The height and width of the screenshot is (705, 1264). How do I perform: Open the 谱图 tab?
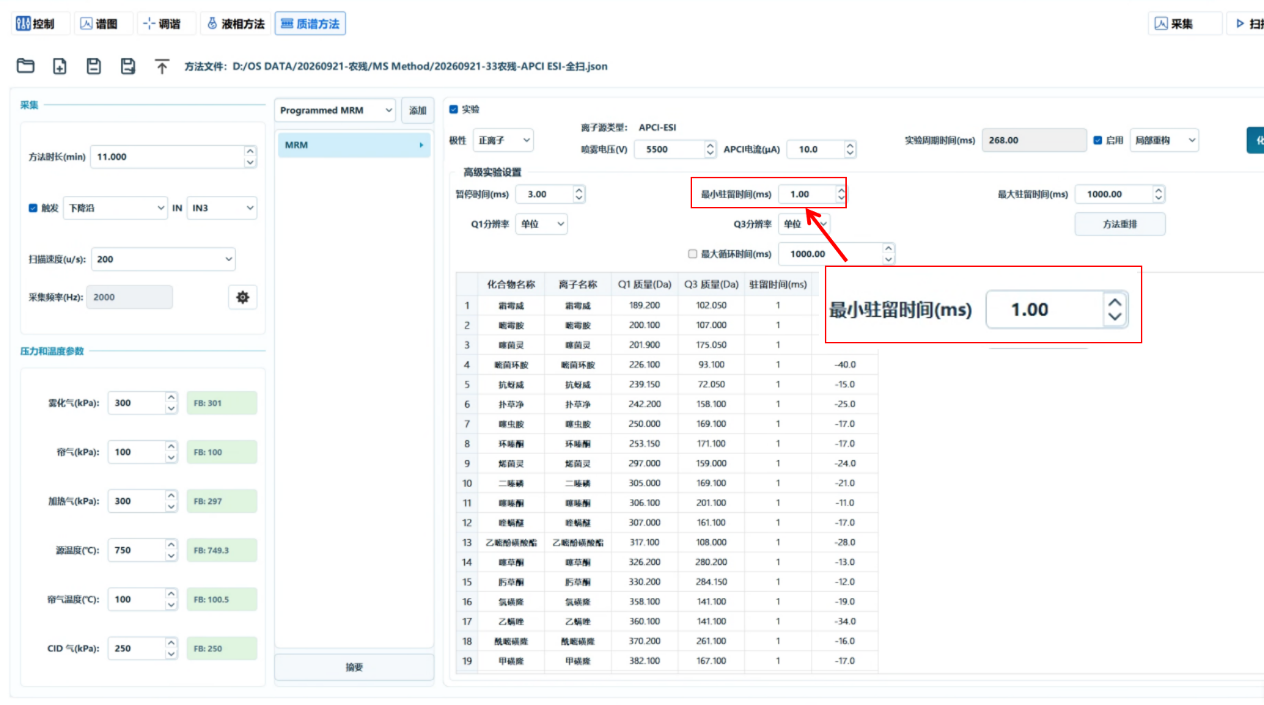click(103, 24)
